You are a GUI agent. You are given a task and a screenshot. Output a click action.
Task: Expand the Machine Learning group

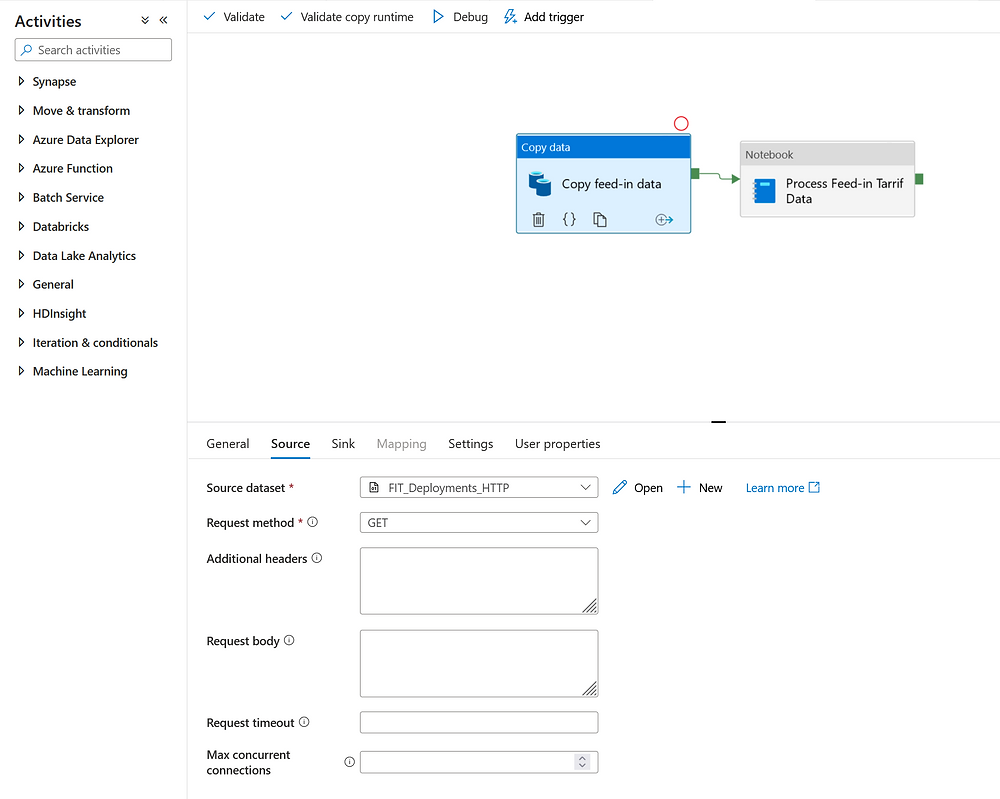click(21, 370)
